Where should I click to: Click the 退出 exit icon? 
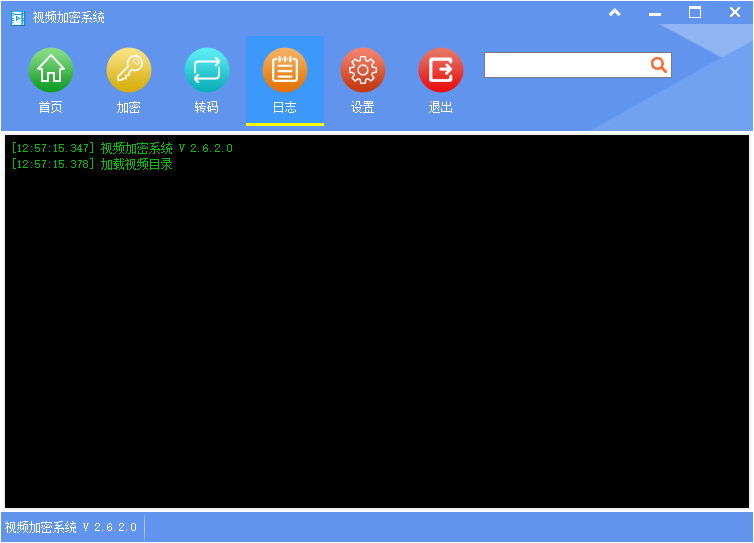[440, 70]
